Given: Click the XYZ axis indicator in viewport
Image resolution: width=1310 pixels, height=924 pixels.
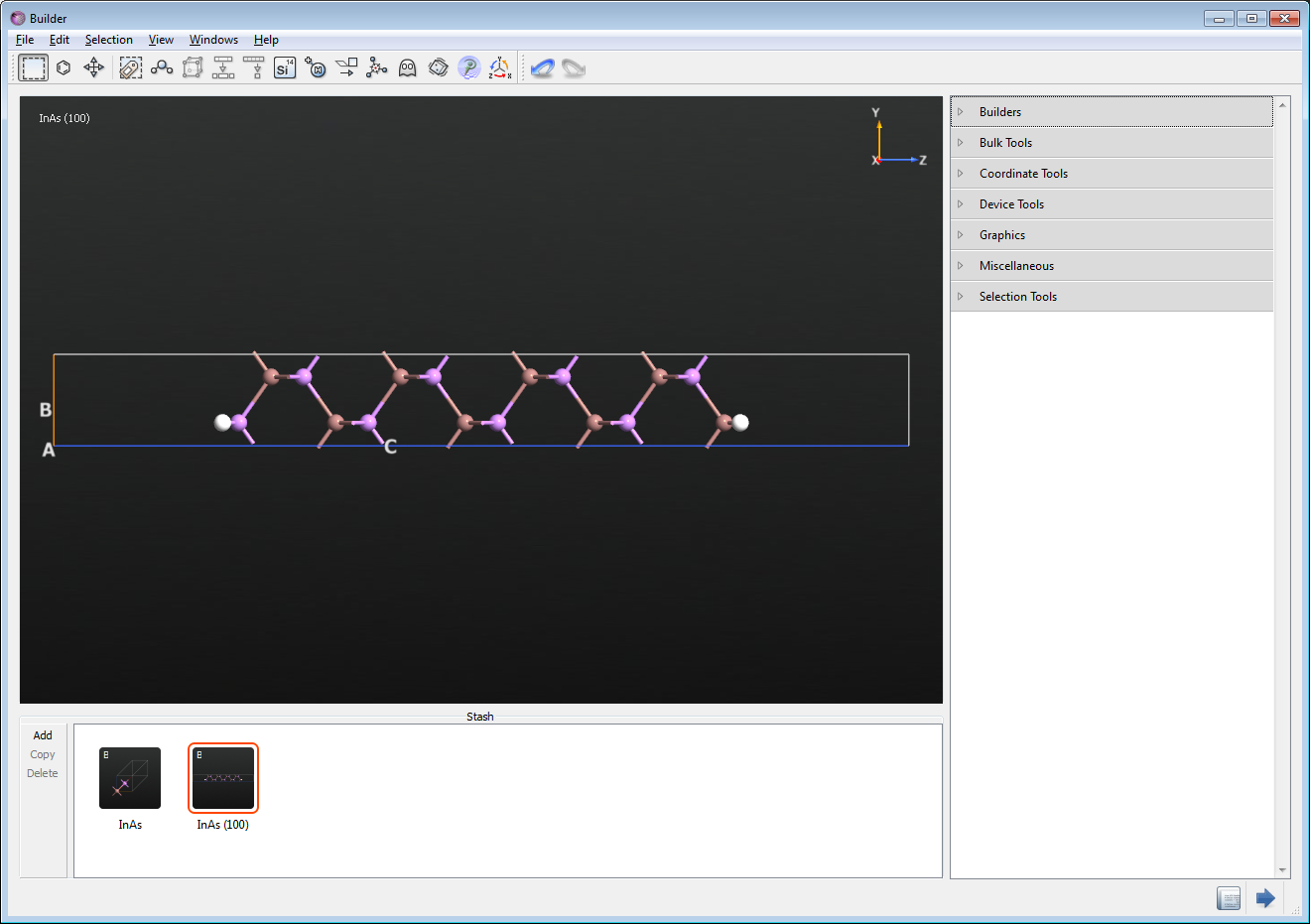Looking at the screenshot, I should click(898, 137).
